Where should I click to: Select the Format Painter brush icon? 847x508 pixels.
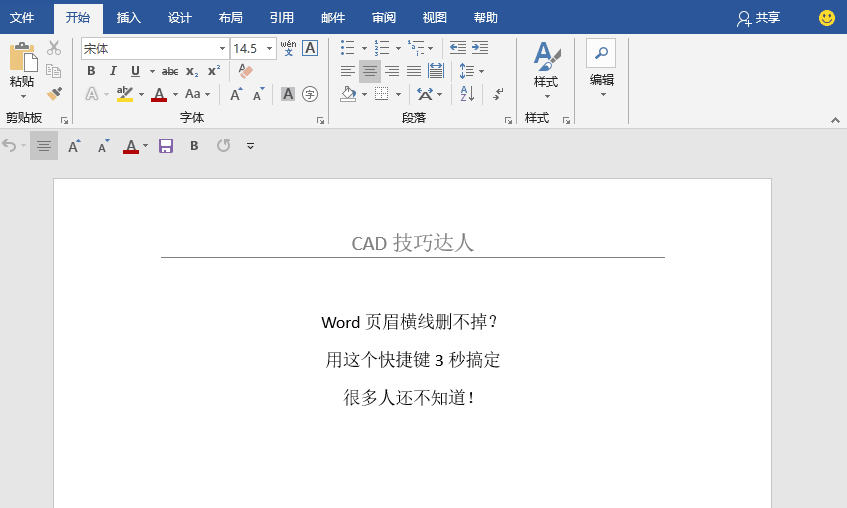[53, 93]
